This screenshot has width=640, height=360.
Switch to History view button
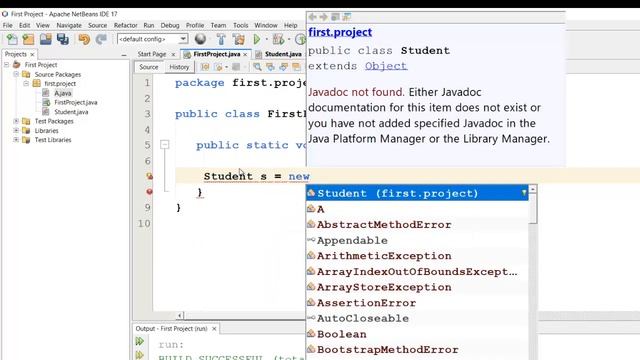179,67
